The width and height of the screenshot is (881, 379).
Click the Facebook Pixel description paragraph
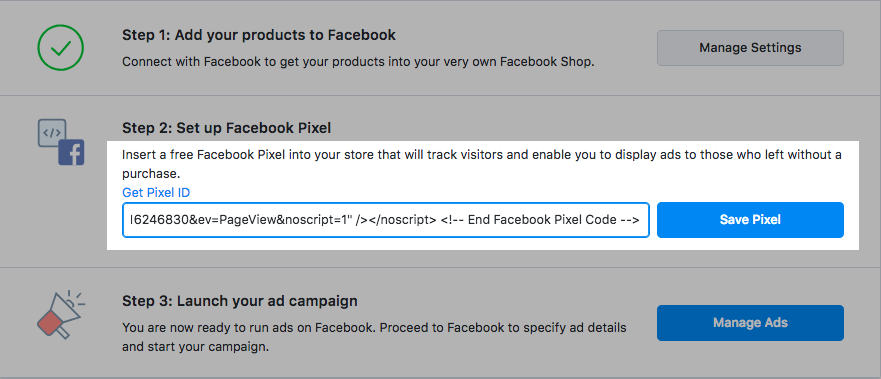click(x=482, y=165)
